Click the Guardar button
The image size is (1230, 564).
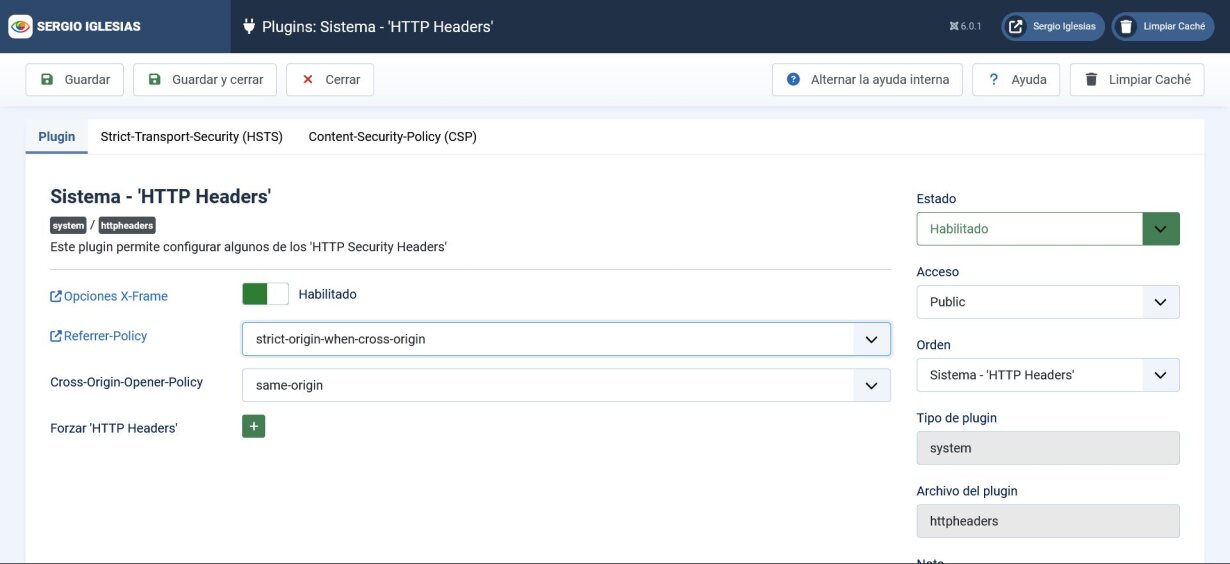(75, 80)
